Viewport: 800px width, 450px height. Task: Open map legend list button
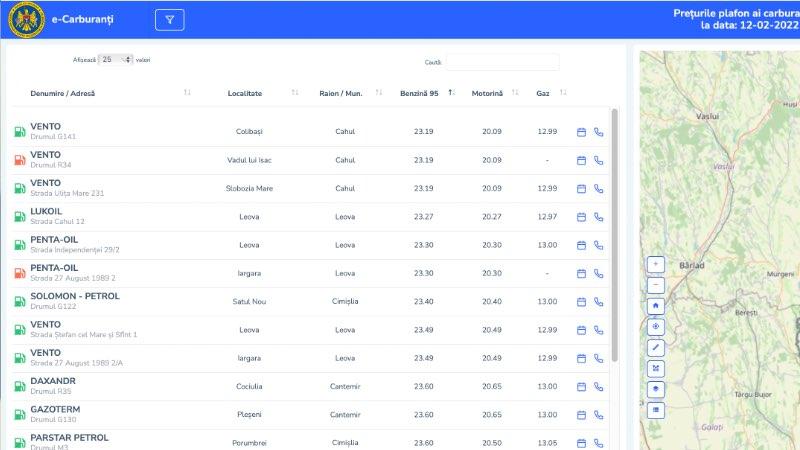(x=656, y=410)
